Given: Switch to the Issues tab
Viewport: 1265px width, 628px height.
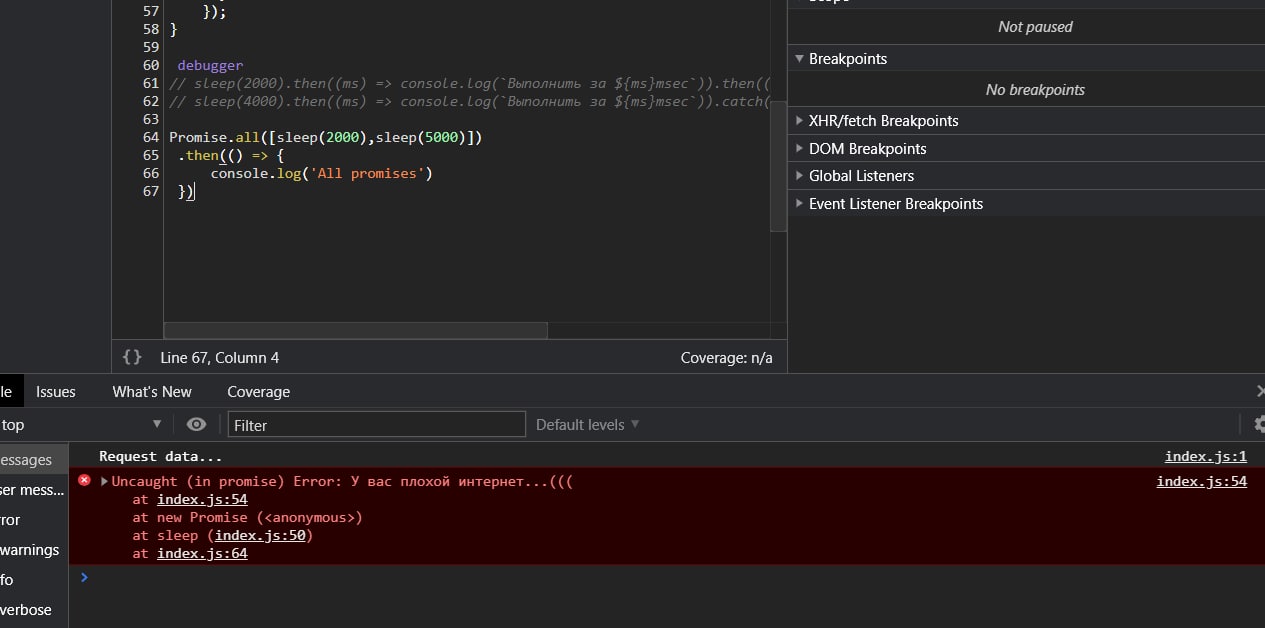Looking at the screenshot, I should click(56, 392).
